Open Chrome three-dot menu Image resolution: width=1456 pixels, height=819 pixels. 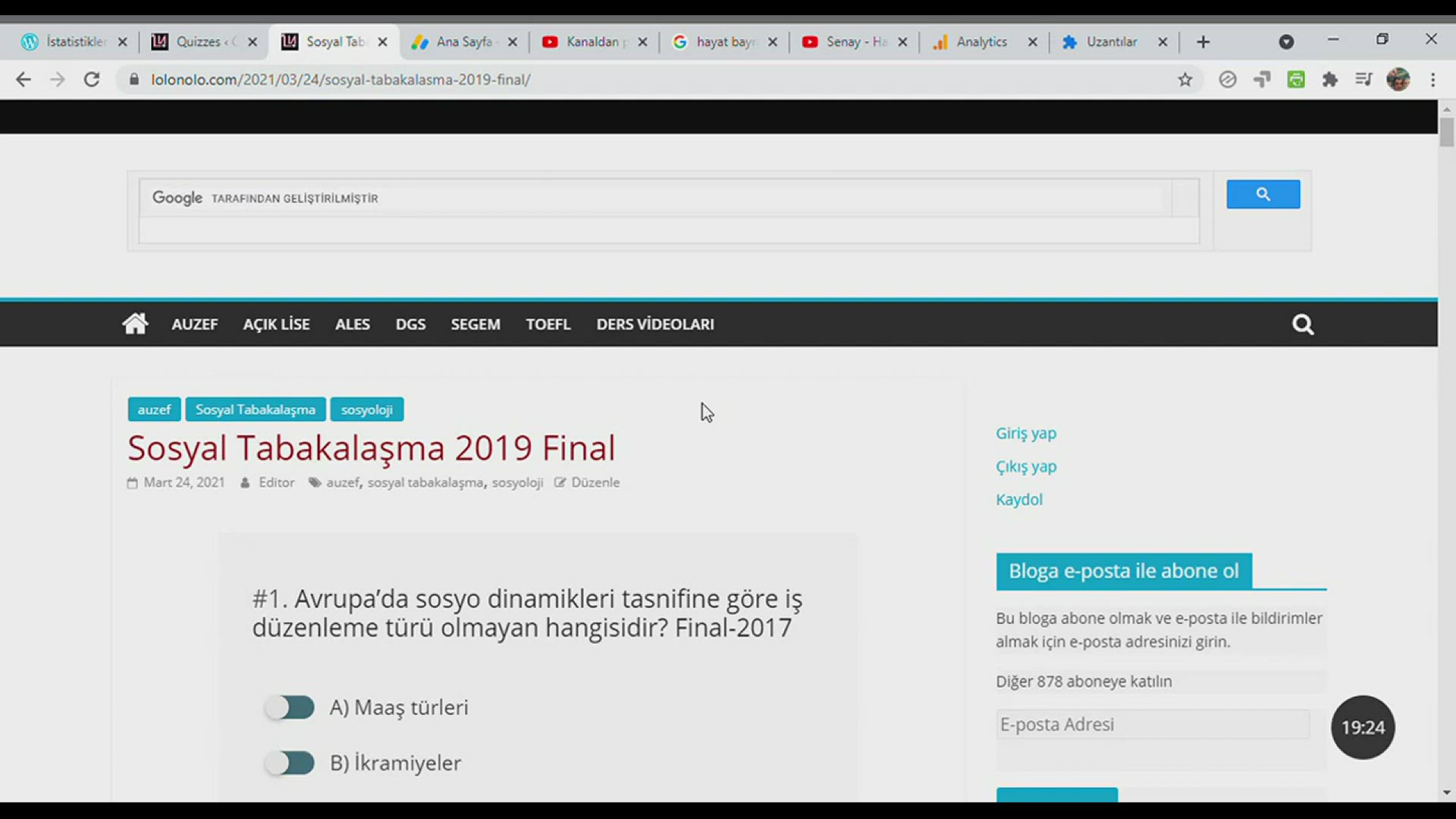click(1432, 80)
